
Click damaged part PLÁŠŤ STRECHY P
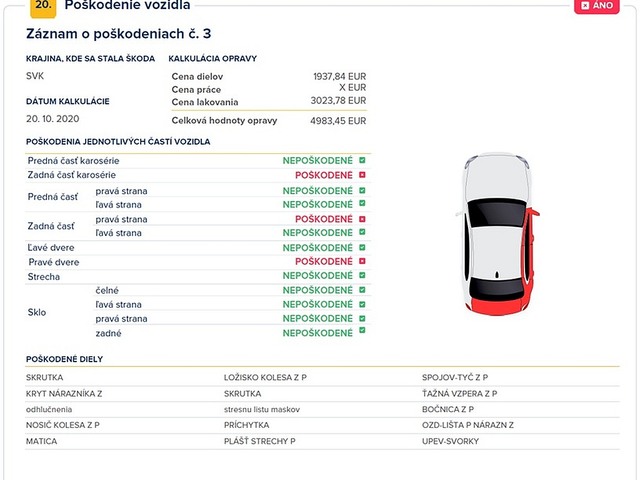tap(260, 441)
